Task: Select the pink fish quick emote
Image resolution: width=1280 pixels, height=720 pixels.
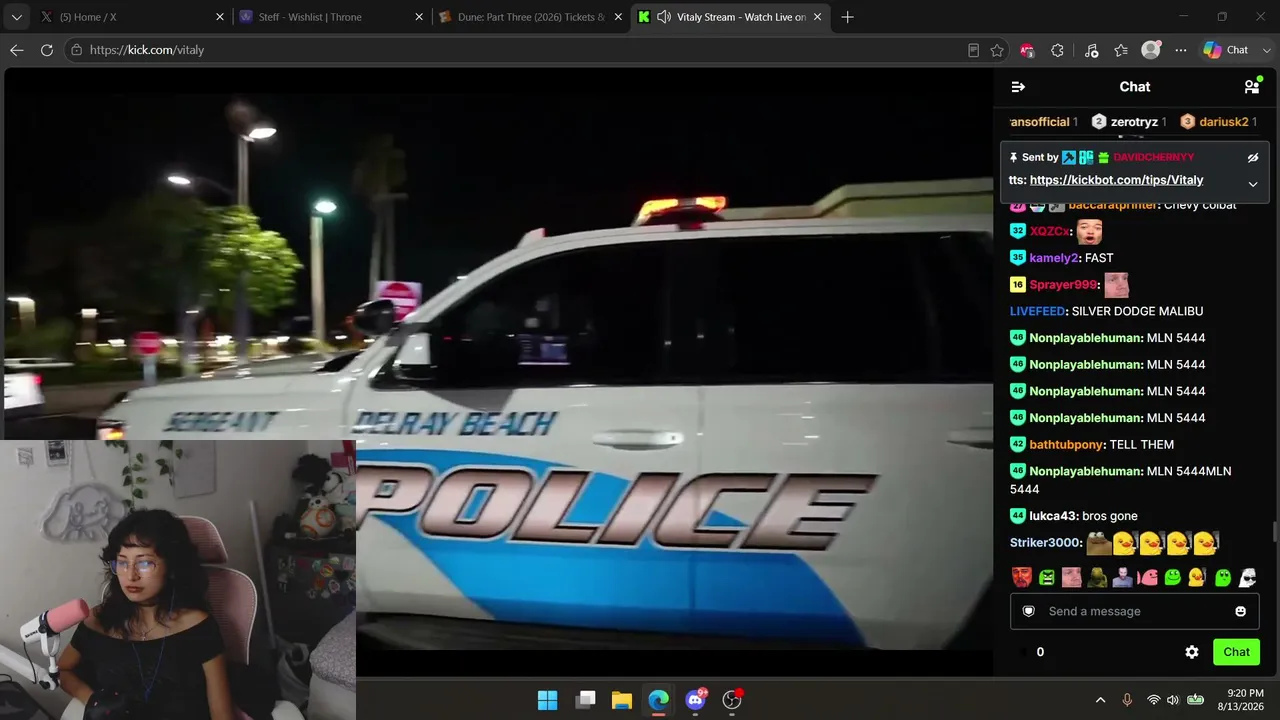Action: click(x=1147, y=577)
